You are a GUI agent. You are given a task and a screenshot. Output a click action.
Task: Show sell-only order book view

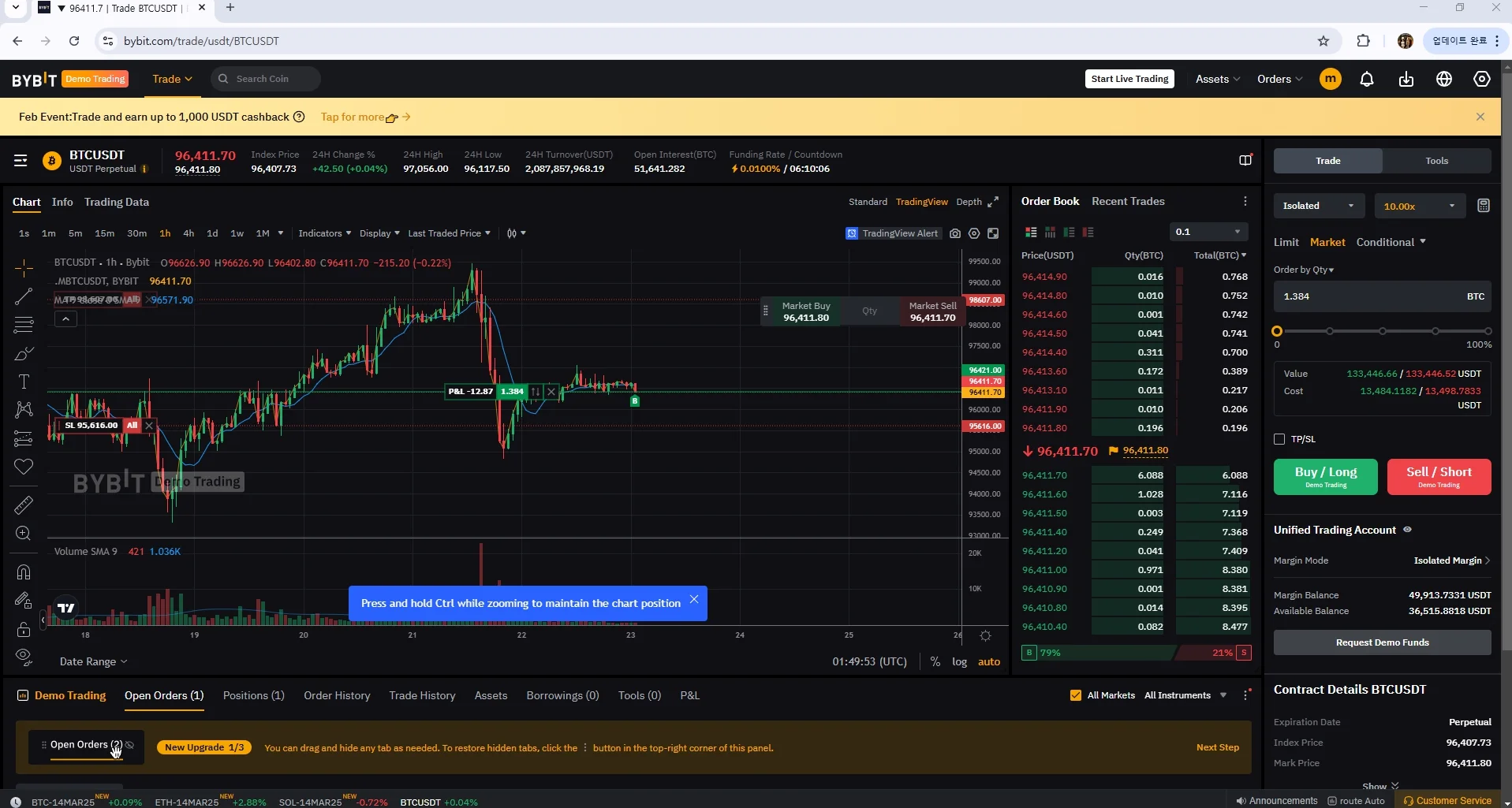pyautogui.click(x=1088, y=232)
